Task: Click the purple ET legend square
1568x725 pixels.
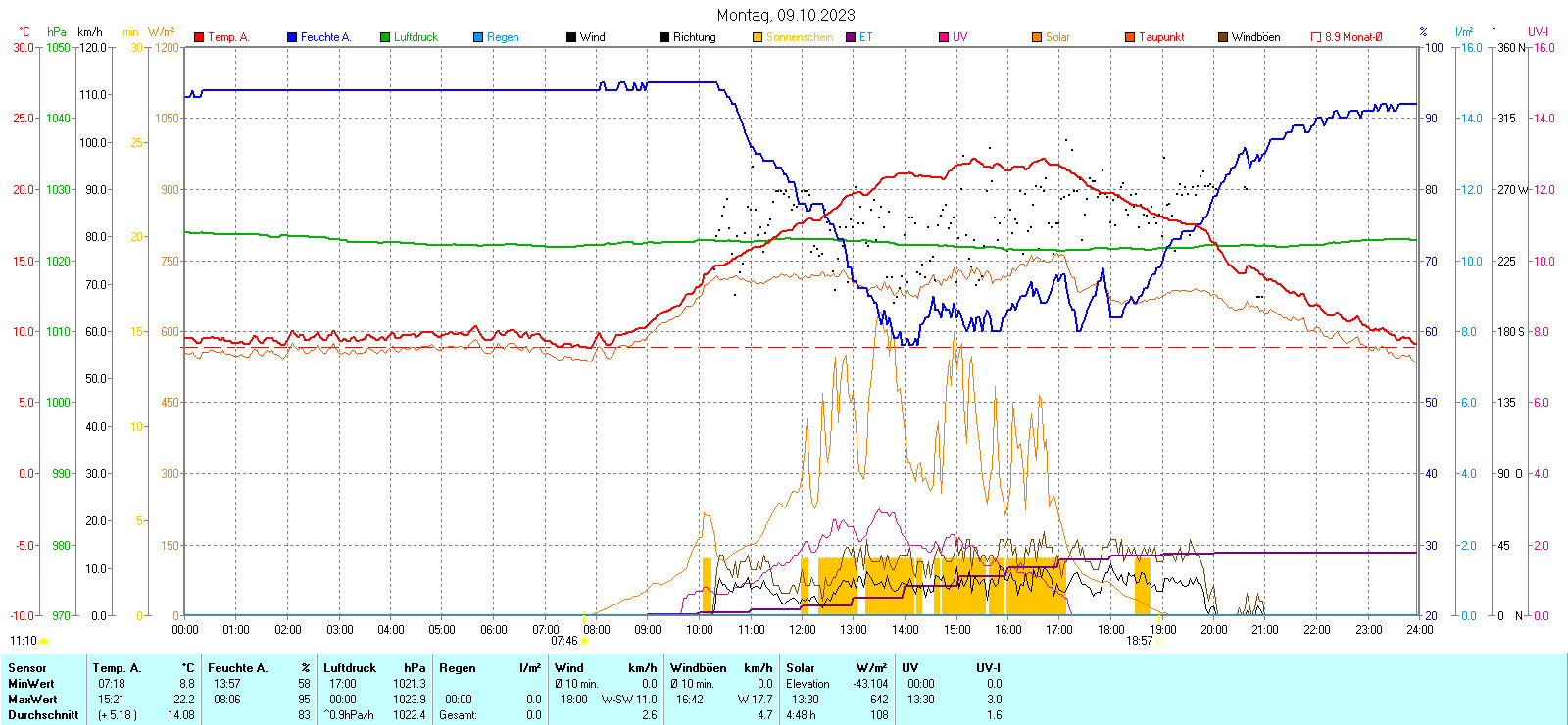Action: pyautogui.click(x=851, y=37)
